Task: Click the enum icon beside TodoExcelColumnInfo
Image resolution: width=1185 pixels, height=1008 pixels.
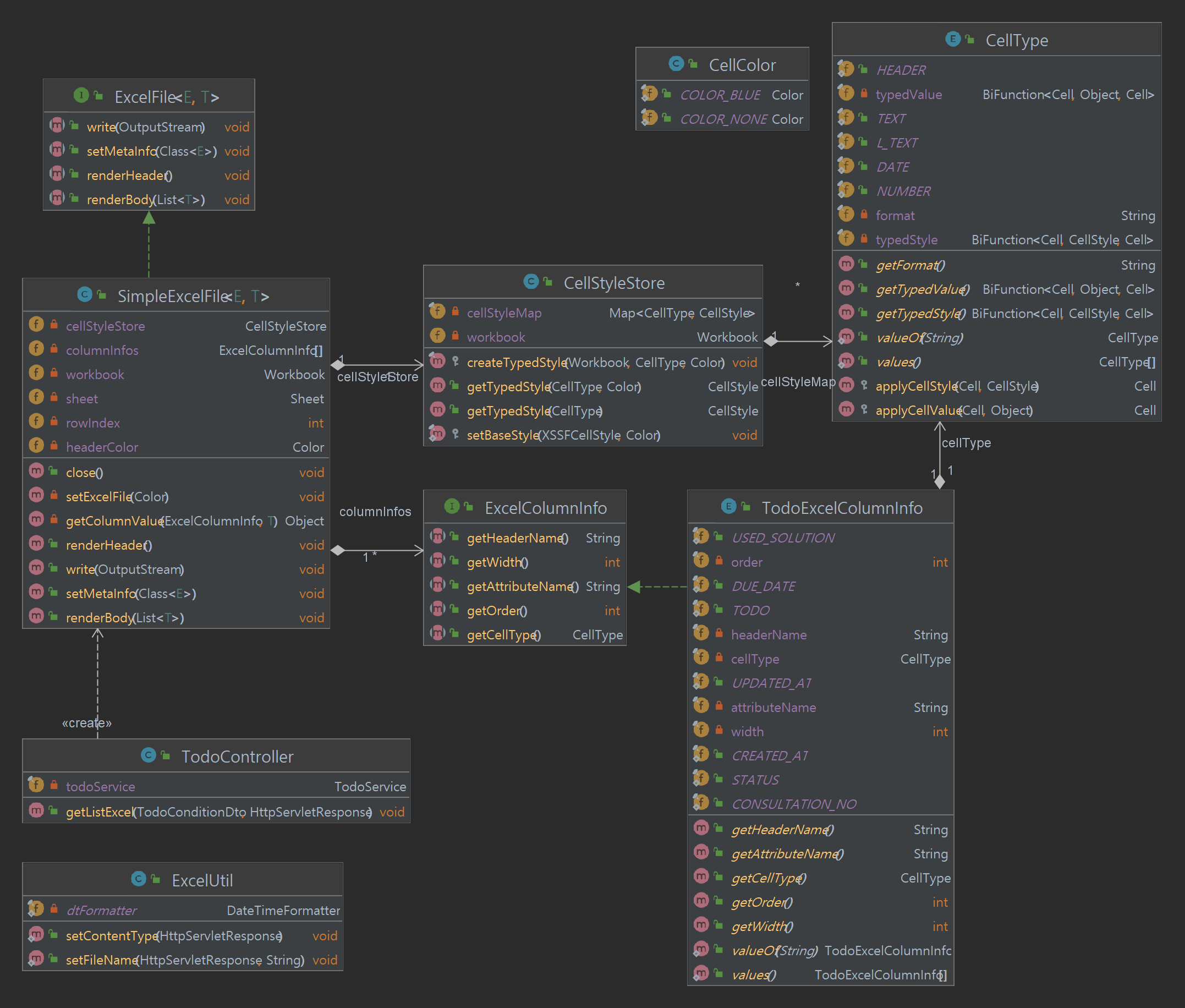Action: click(728, 506)
